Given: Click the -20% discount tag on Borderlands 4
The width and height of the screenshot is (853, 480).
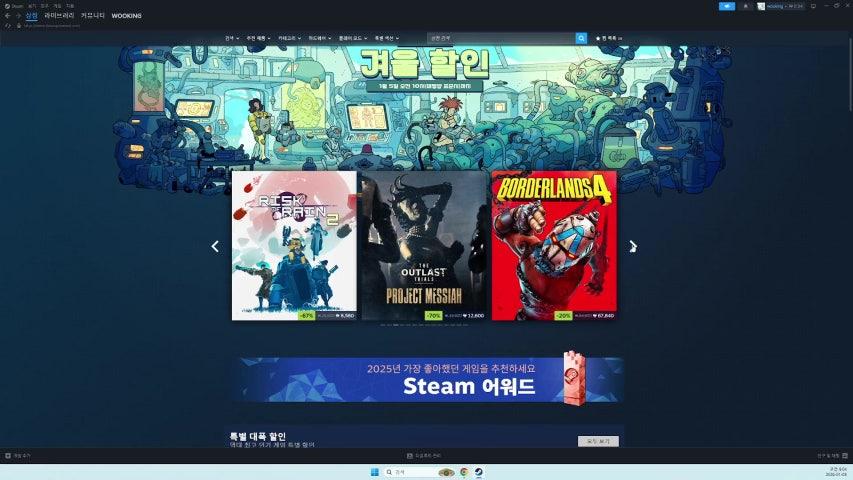Looking at the screenshot, I should point(563,315).
